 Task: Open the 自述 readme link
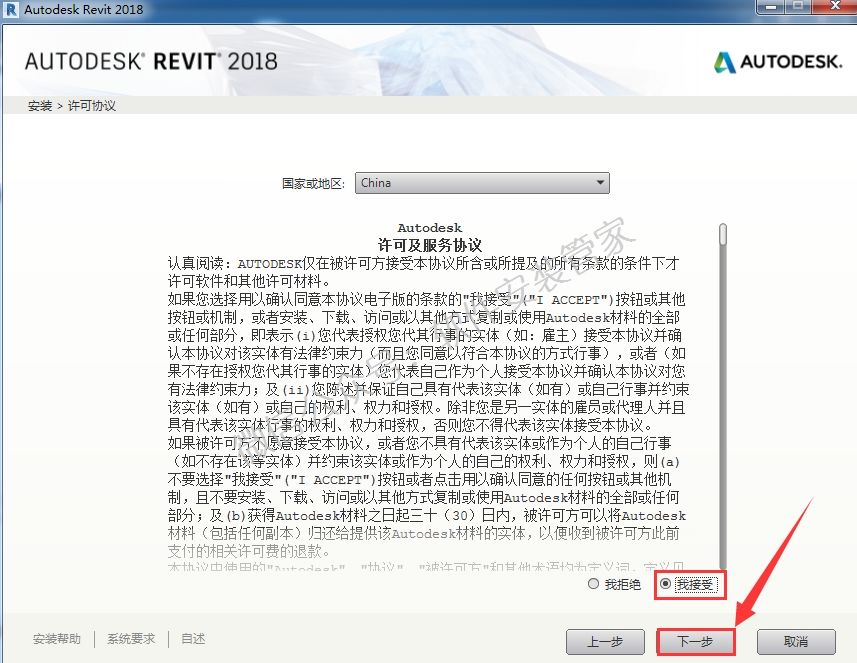193,639
